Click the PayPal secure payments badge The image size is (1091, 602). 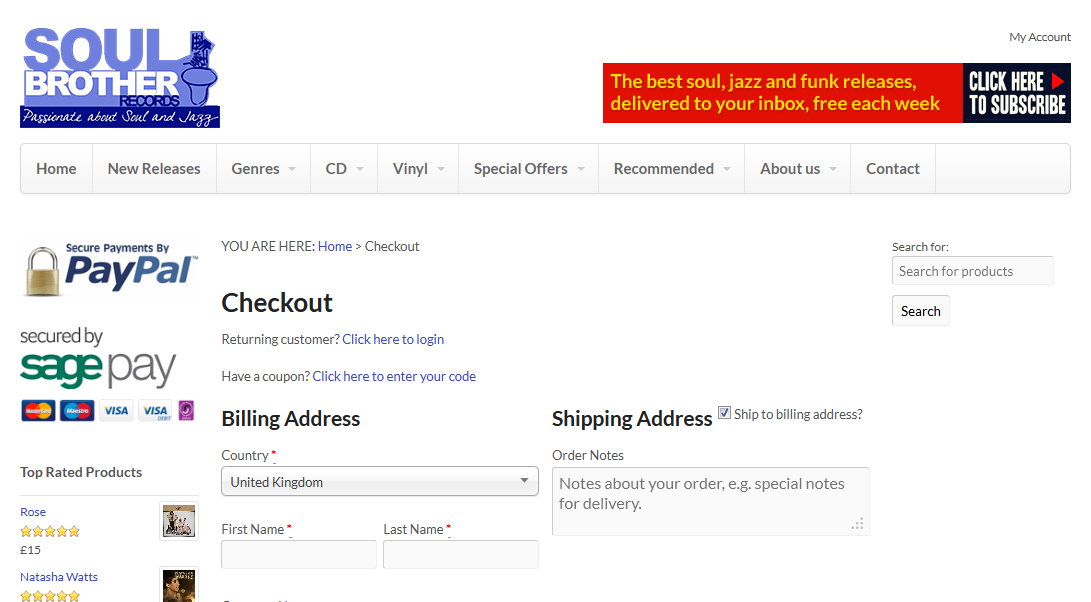(x=110, y=269)
